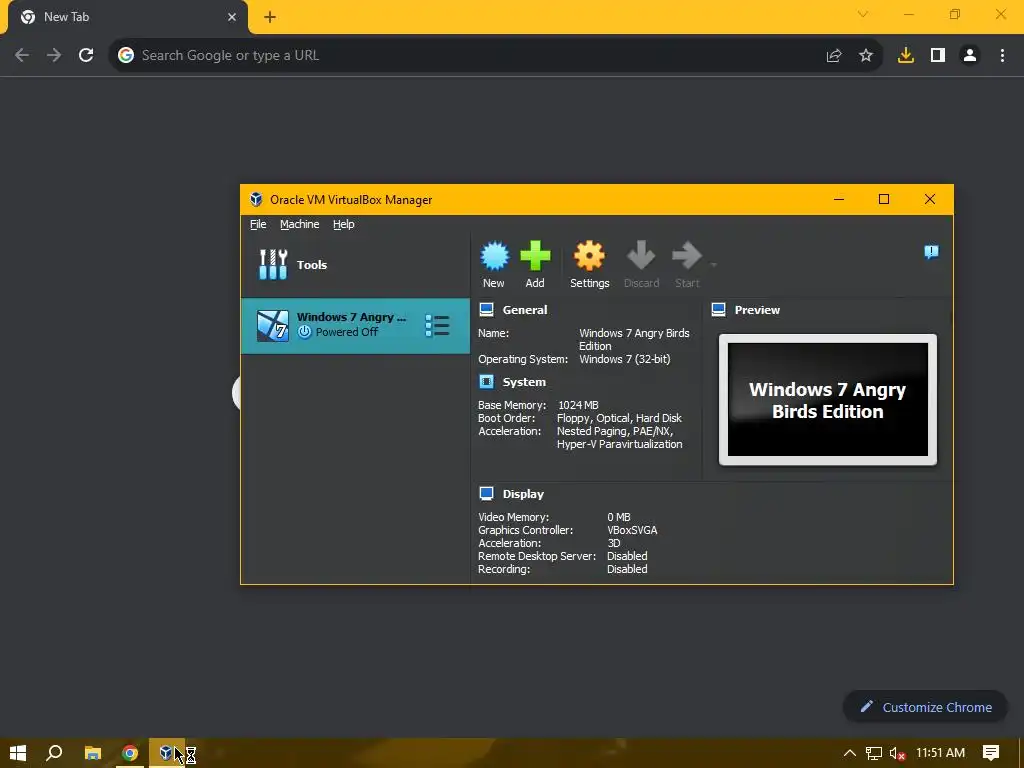The height and width of the screenshot is (768, 1024).
Task: Open Chrome downloads icon
Action: (906, 56)
